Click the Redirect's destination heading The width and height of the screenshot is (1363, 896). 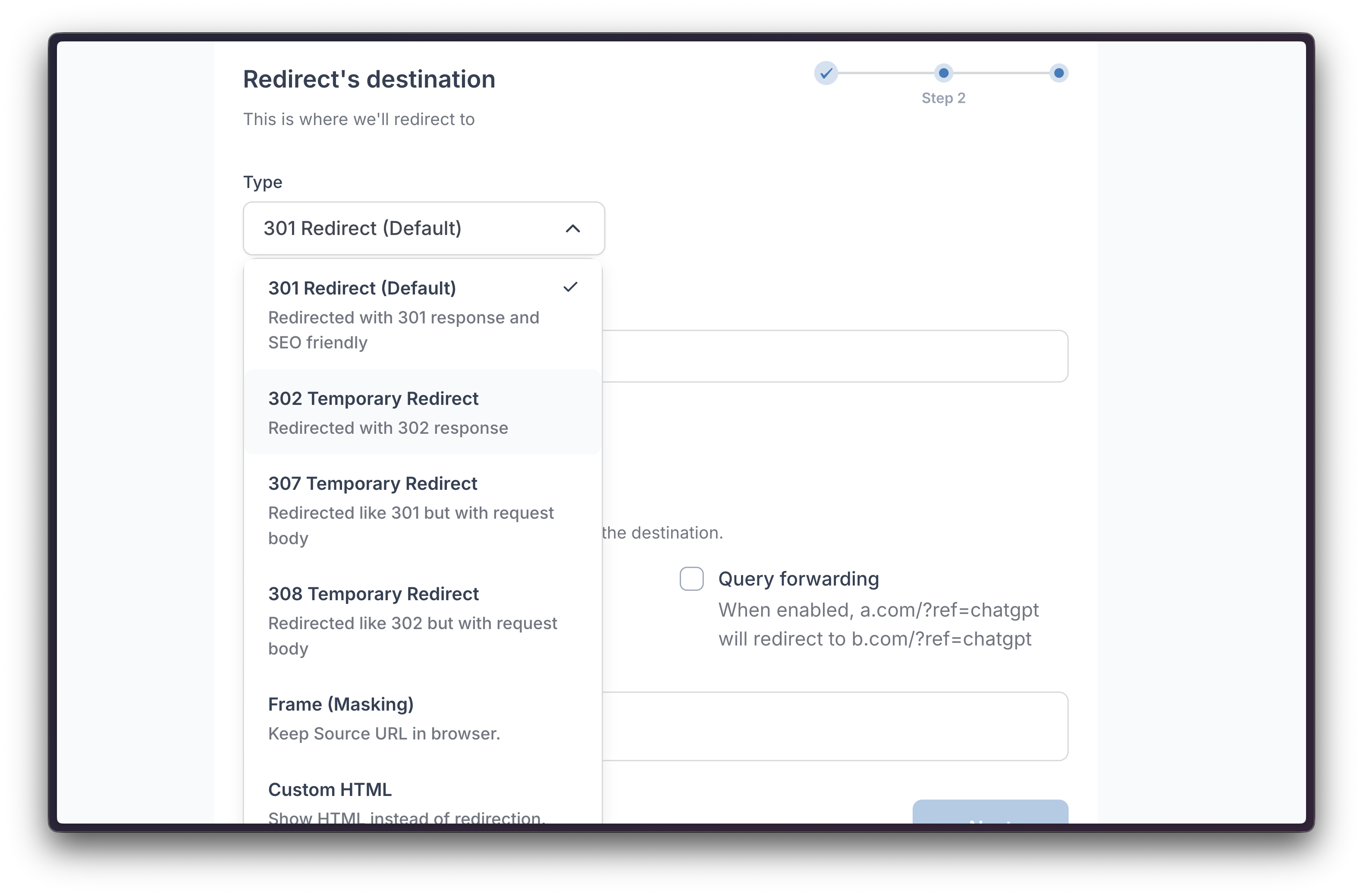coord(369,79)
